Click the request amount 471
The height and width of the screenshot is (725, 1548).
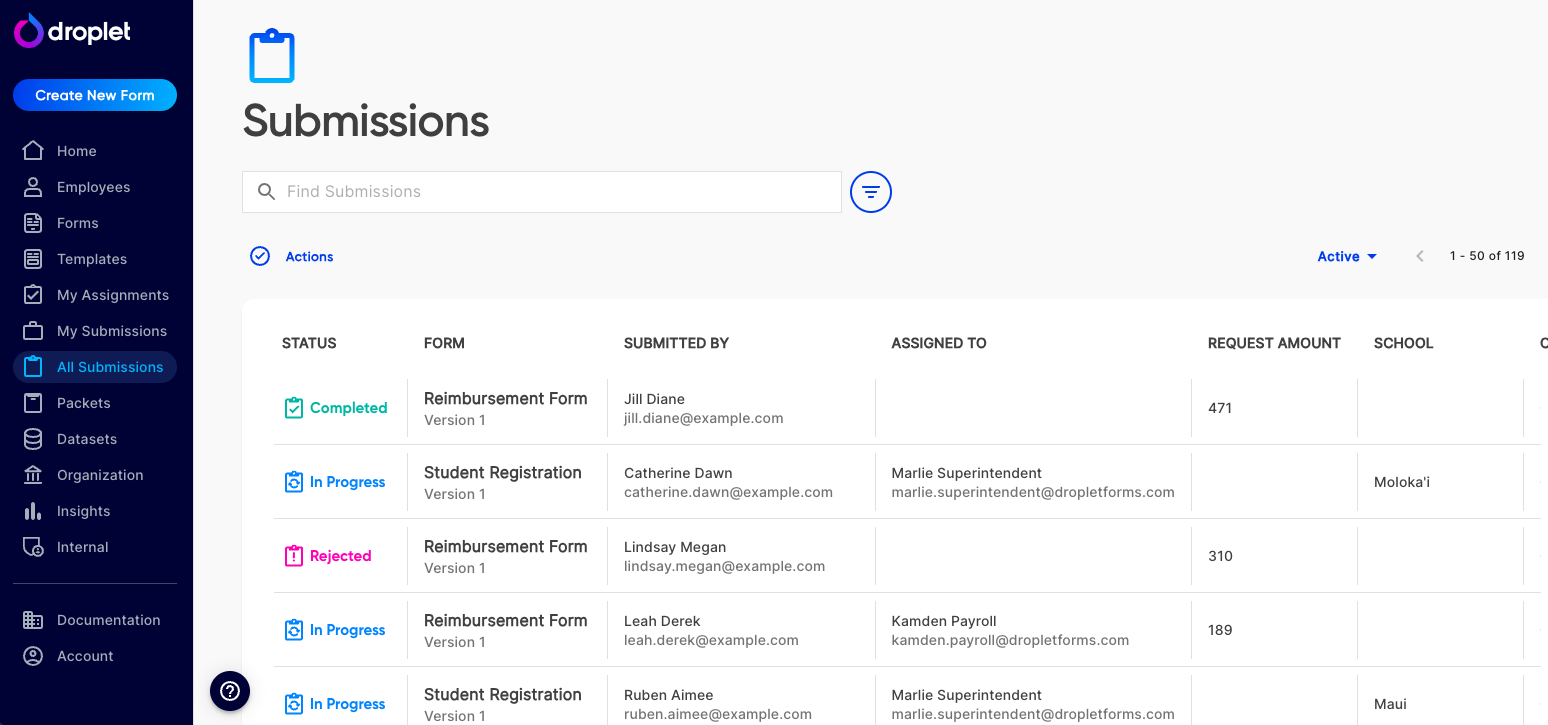[x=1220, y=408]
